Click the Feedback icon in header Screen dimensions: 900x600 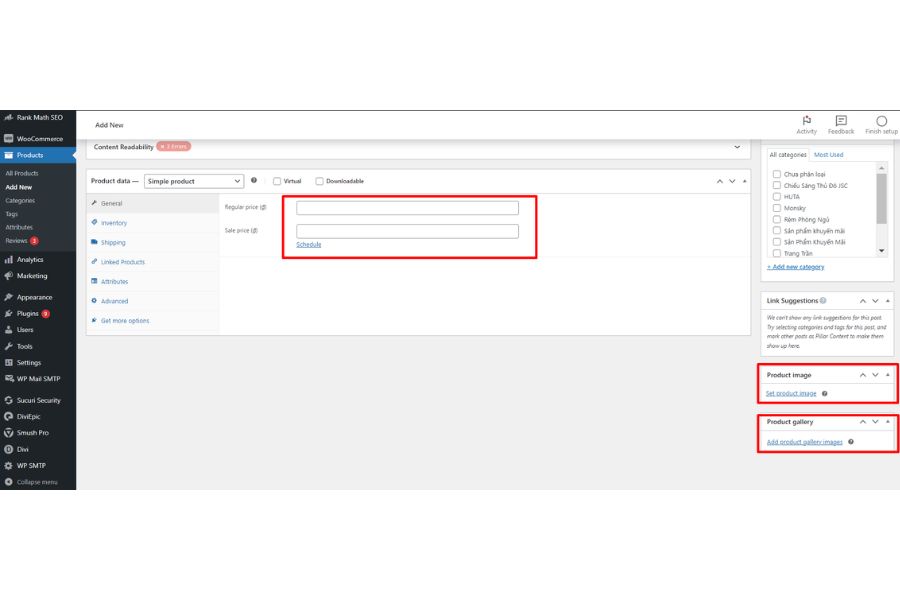[841, 121]
